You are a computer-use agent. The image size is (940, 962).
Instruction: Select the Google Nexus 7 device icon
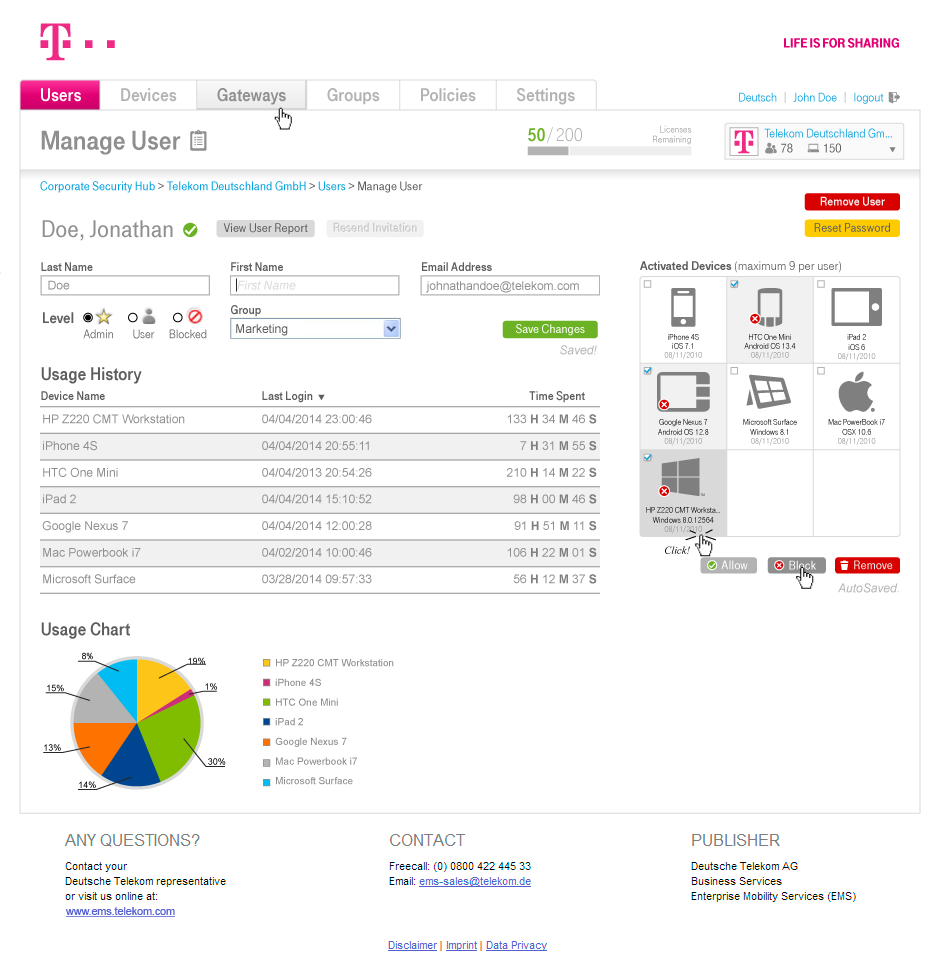(x=684, y=392)
